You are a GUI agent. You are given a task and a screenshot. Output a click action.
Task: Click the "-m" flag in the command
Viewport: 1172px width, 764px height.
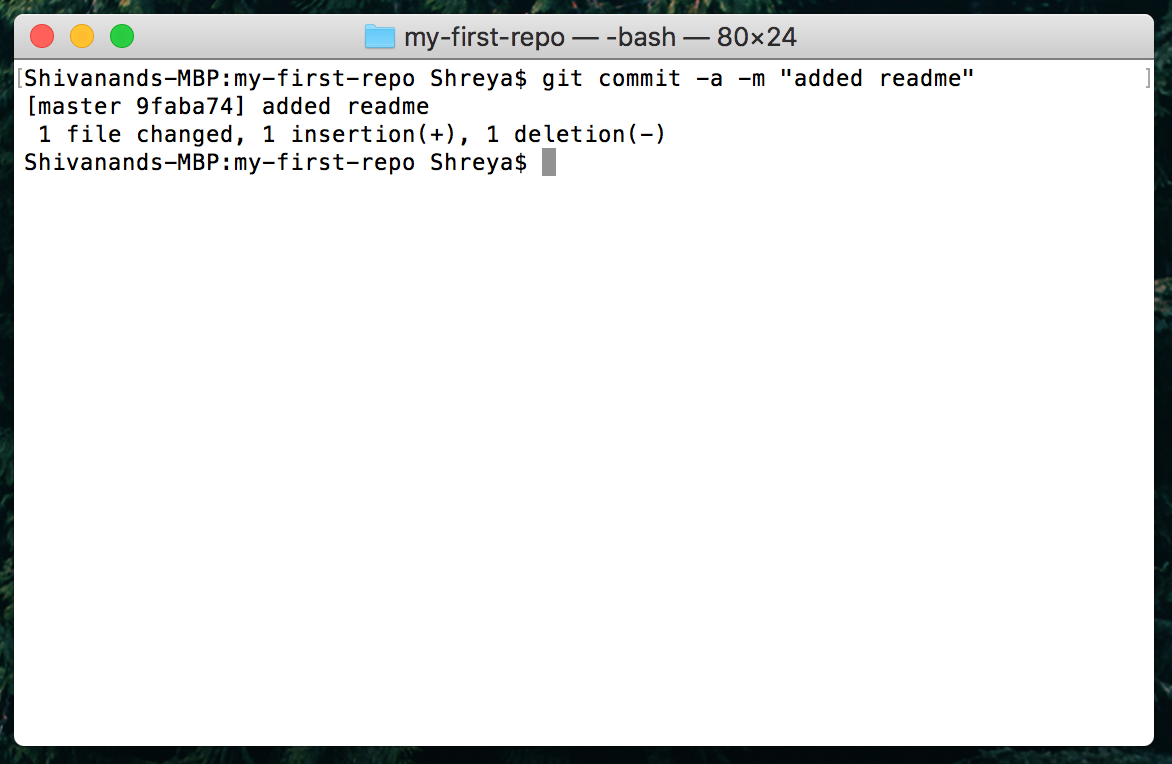[751, 78]
